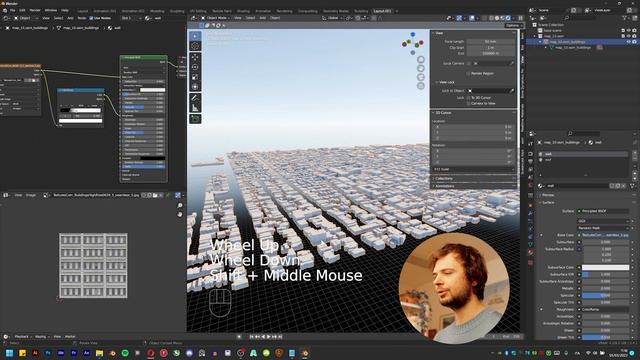The width and height of the screenshot is (640, 360).
Task: Toggle visibility eye of base scene collection
Action: point(629,31)
